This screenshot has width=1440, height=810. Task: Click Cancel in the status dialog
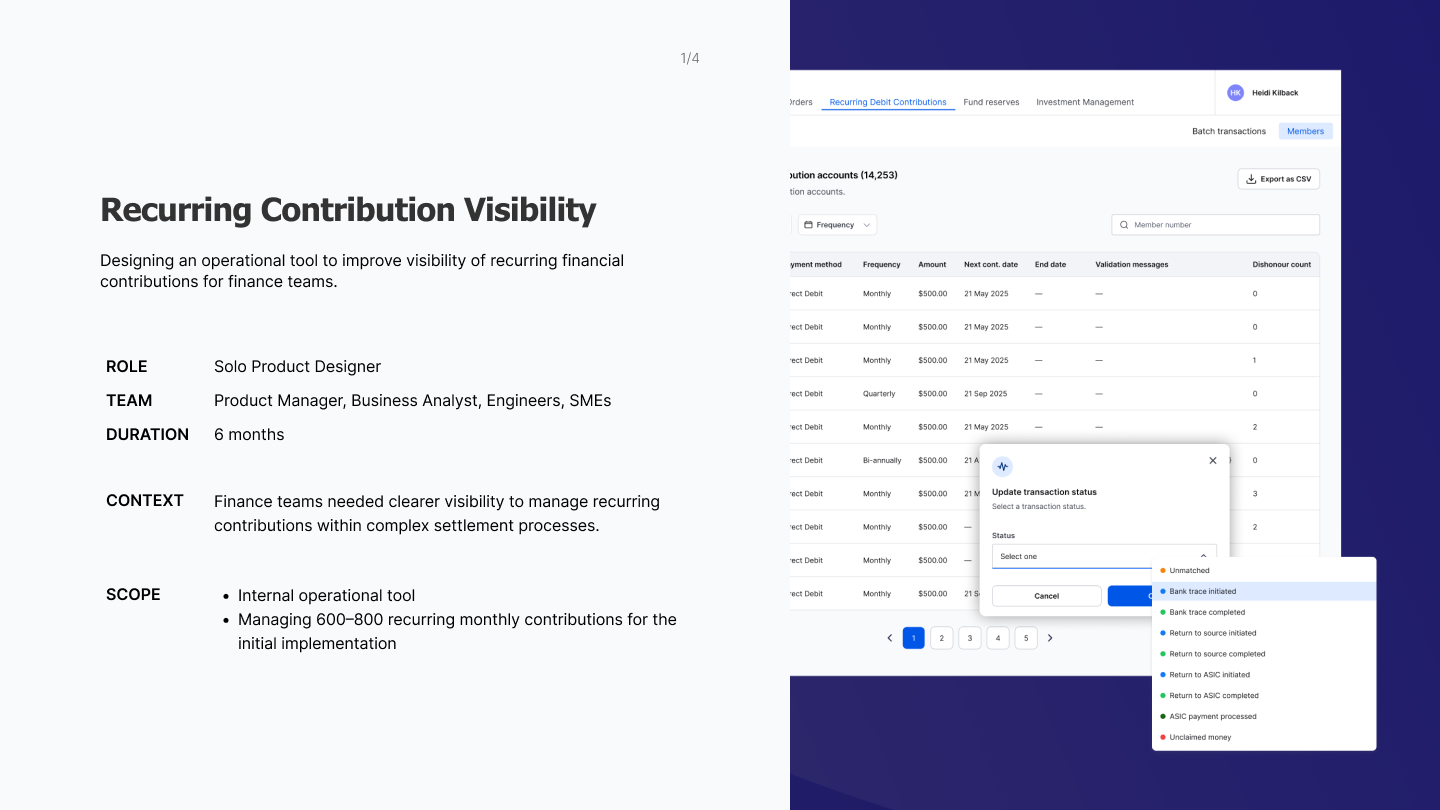[1046, 596]
